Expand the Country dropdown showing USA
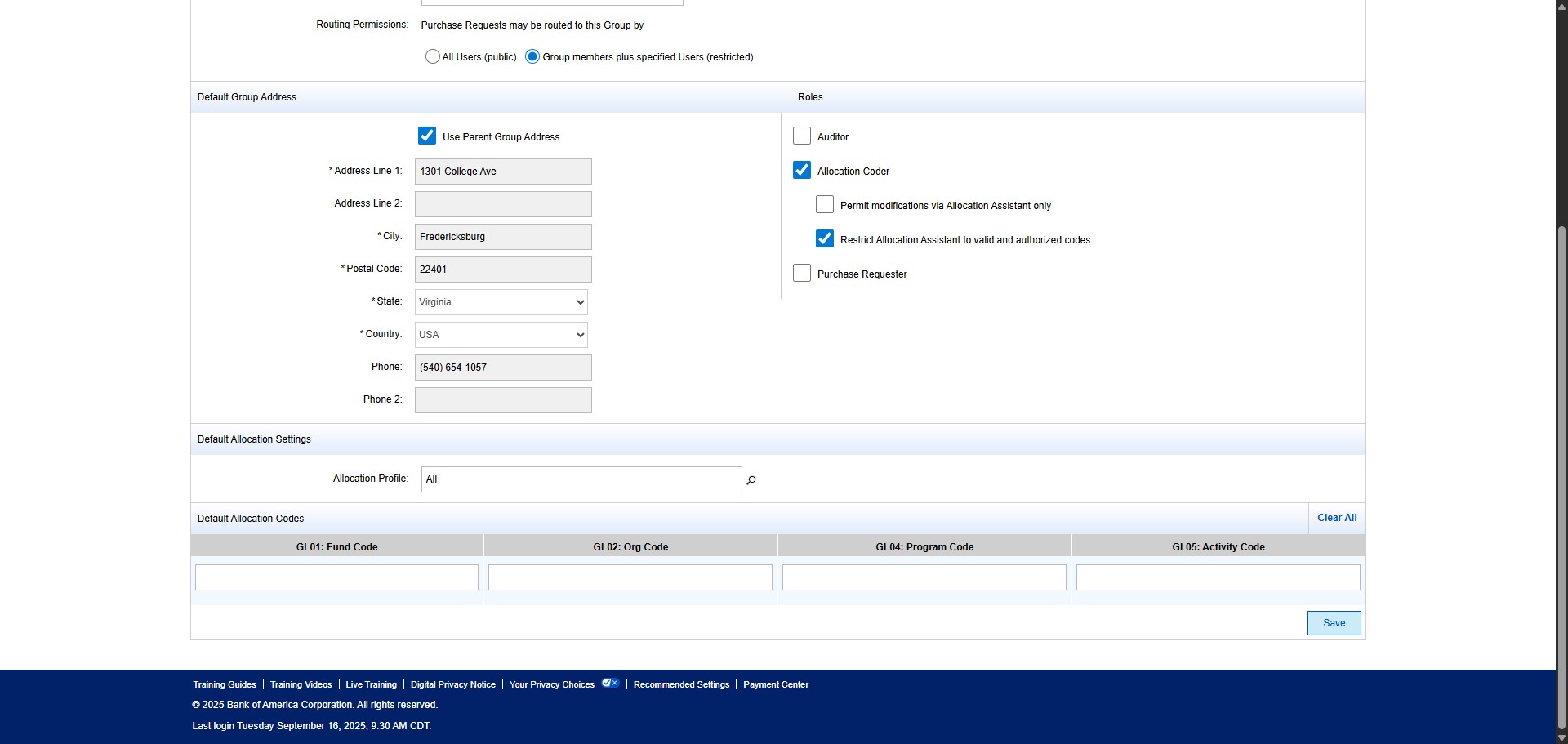The width and height of the screenshot is (1568, 744). [x=501, y=335]
